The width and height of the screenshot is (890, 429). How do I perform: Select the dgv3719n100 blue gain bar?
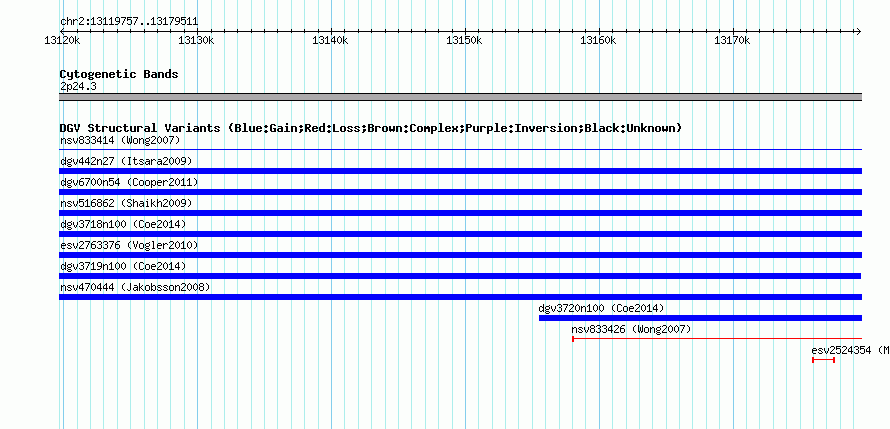(460, 276)
